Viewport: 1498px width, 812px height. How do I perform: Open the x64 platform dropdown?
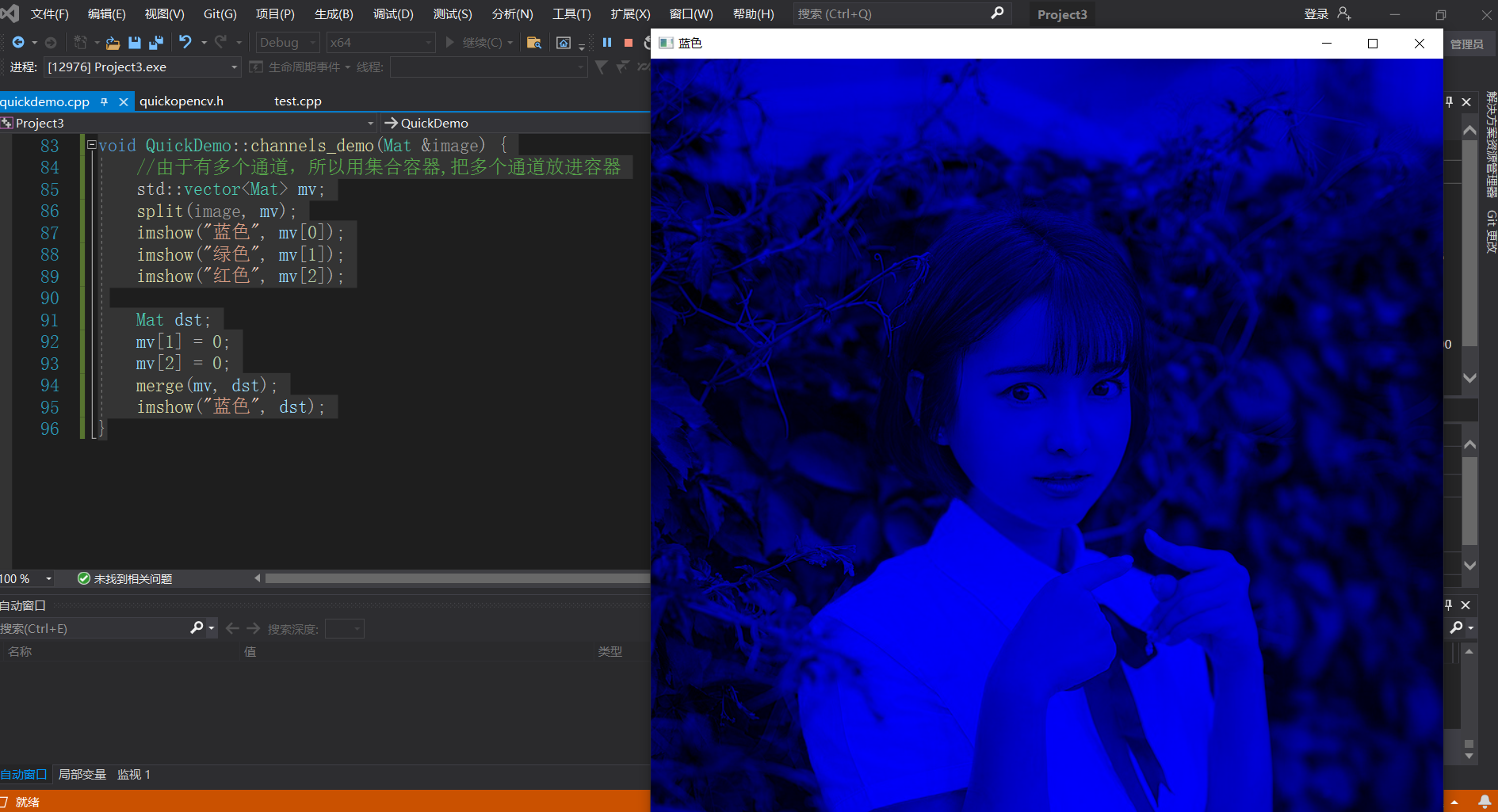click(381, 42)
